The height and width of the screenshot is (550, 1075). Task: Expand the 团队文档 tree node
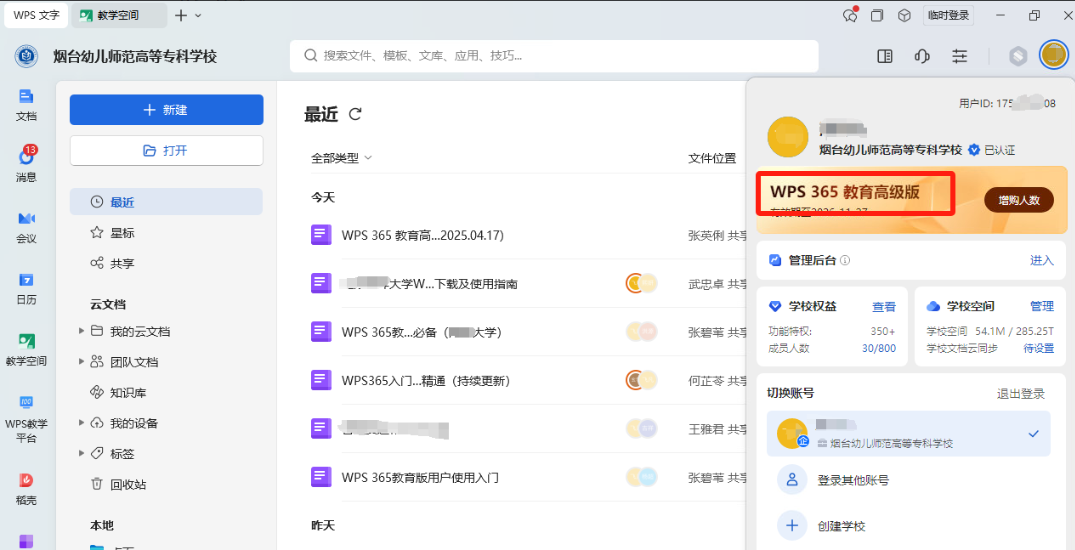click(x=82, y=362)
